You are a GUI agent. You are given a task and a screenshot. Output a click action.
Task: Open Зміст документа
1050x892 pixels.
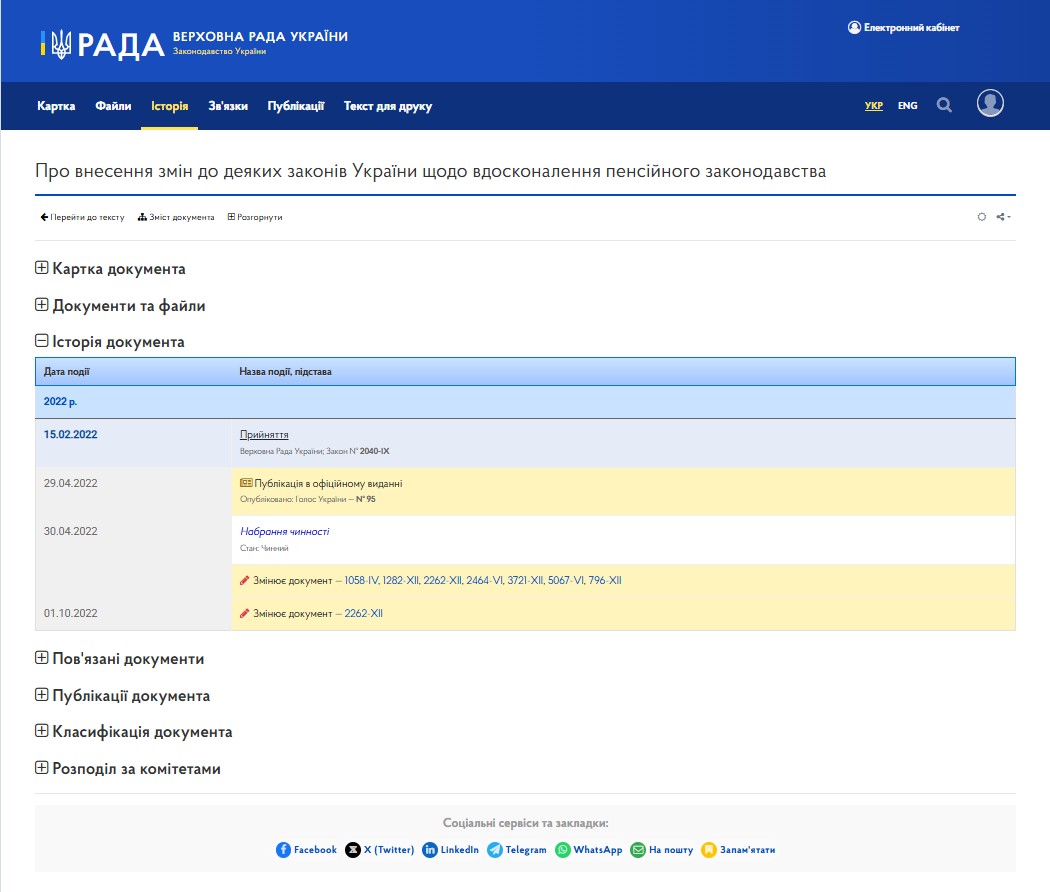(176, 217)
